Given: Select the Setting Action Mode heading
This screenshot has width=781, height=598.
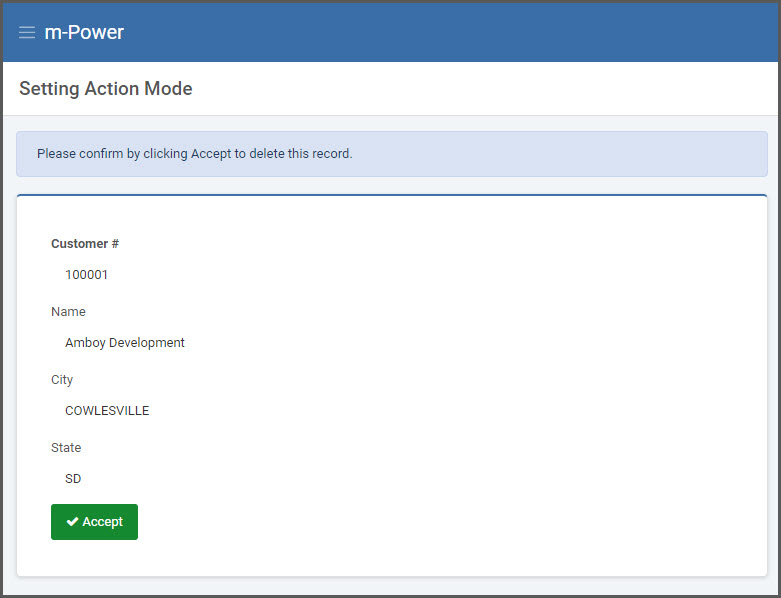Looking at the screenshot, I should pos(106,89).
